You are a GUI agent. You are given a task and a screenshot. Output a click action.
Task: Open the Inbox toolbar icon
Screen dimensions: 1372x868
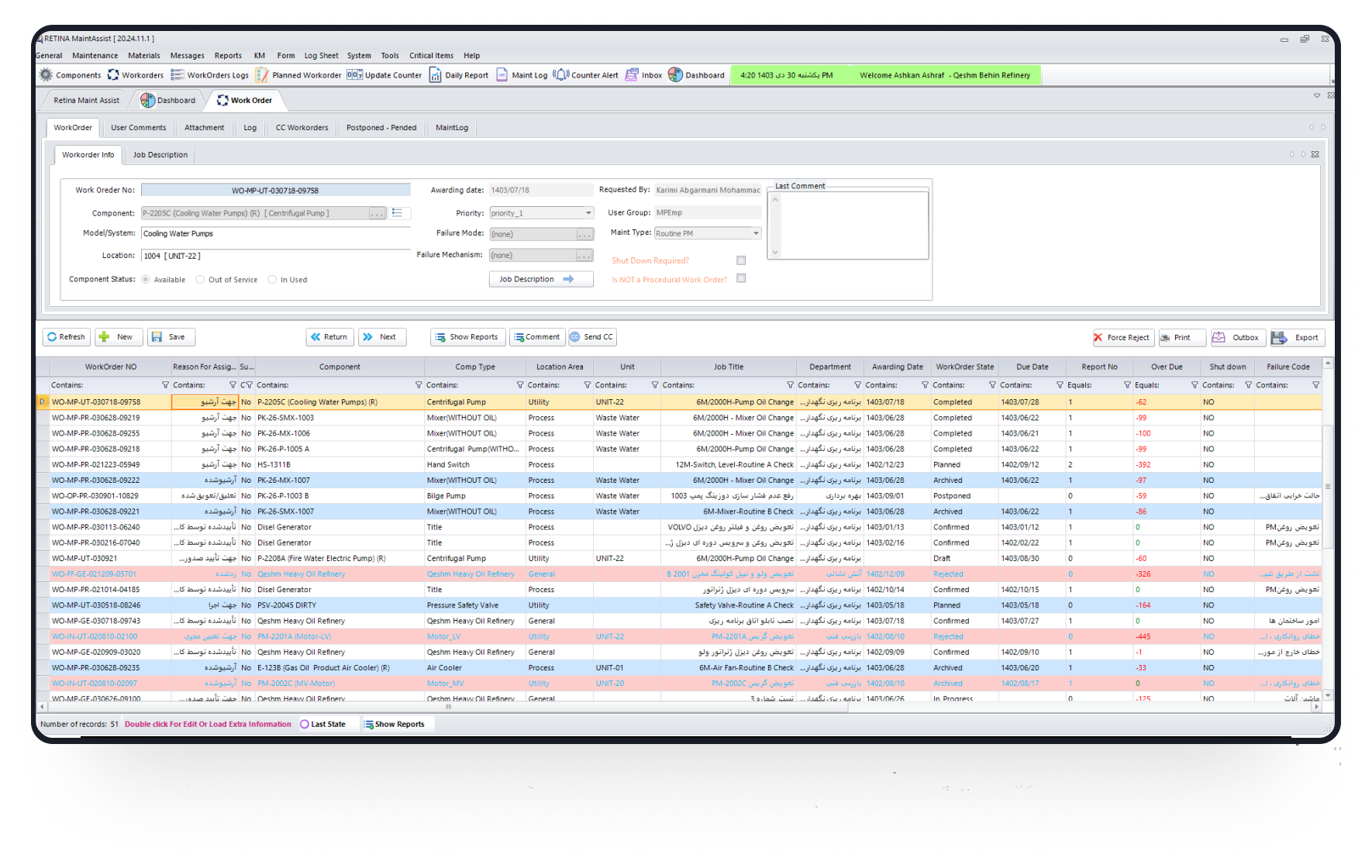[632, 75]
